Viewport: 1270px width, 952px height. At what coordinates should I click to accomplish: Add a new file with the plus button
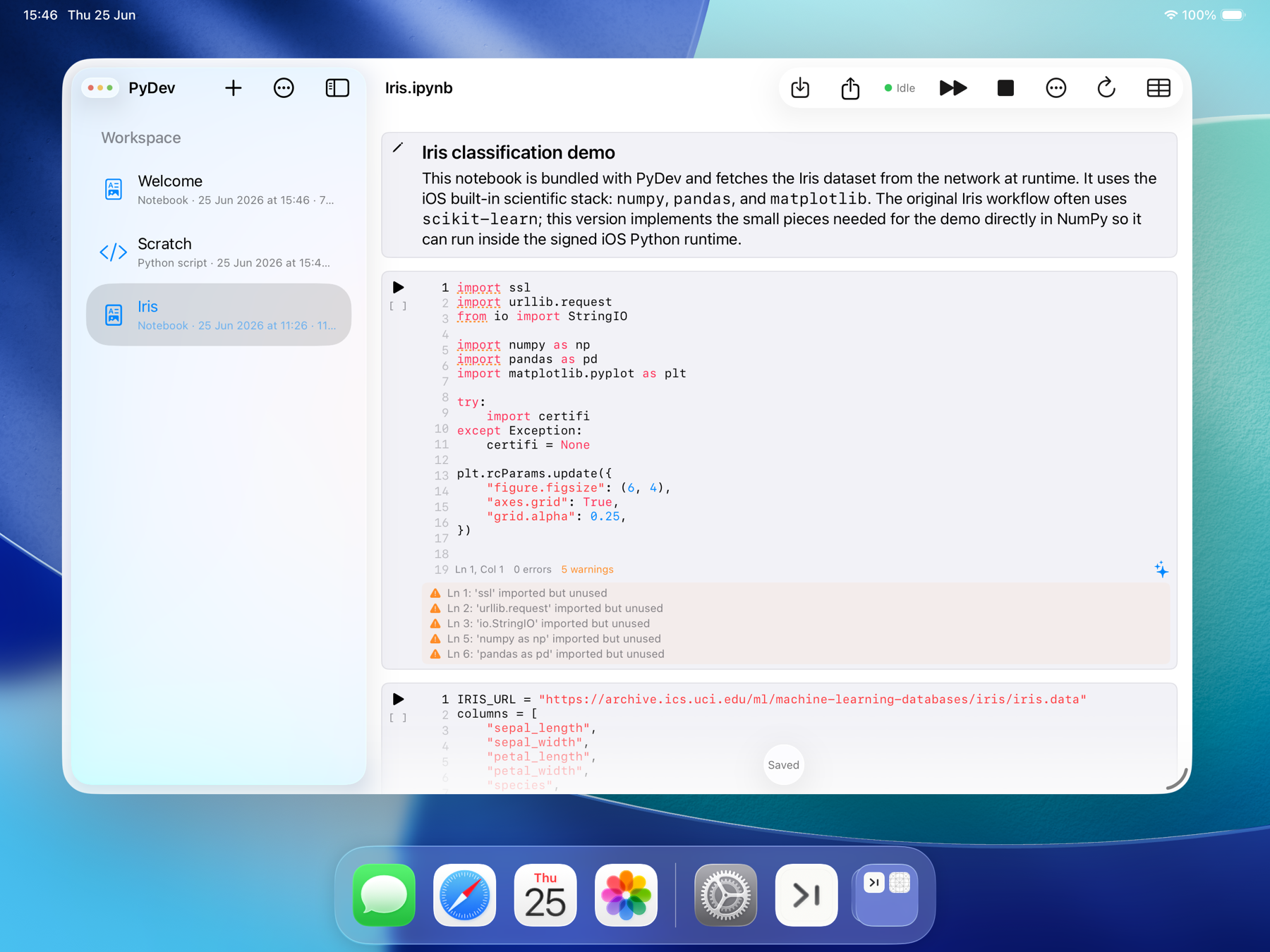pos(233,88)
